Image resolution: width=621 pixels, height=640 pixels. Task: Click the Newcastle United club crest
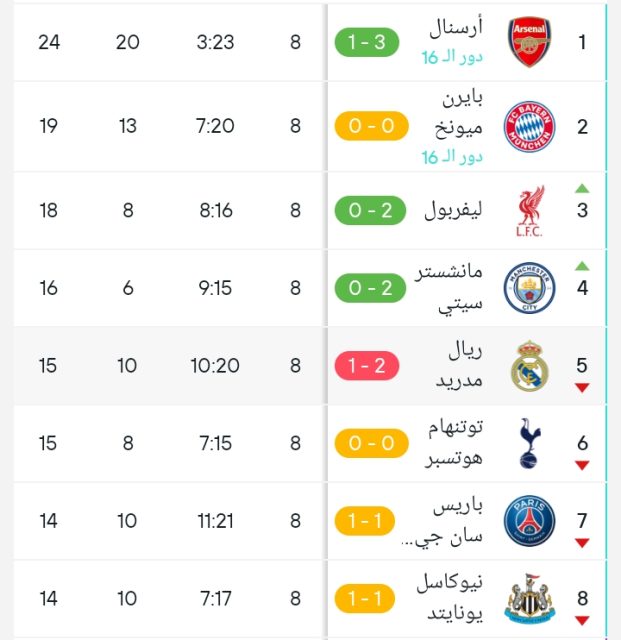[x=528, y=599]
